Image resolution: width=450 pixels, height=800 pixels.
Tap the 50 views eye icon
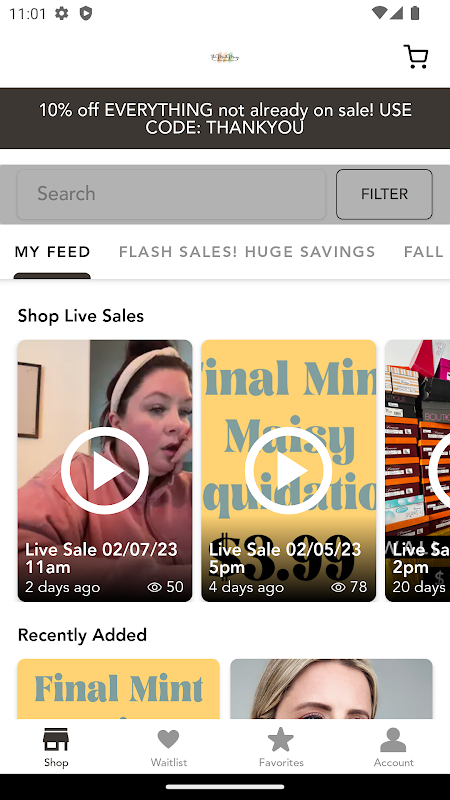[154, 587]
